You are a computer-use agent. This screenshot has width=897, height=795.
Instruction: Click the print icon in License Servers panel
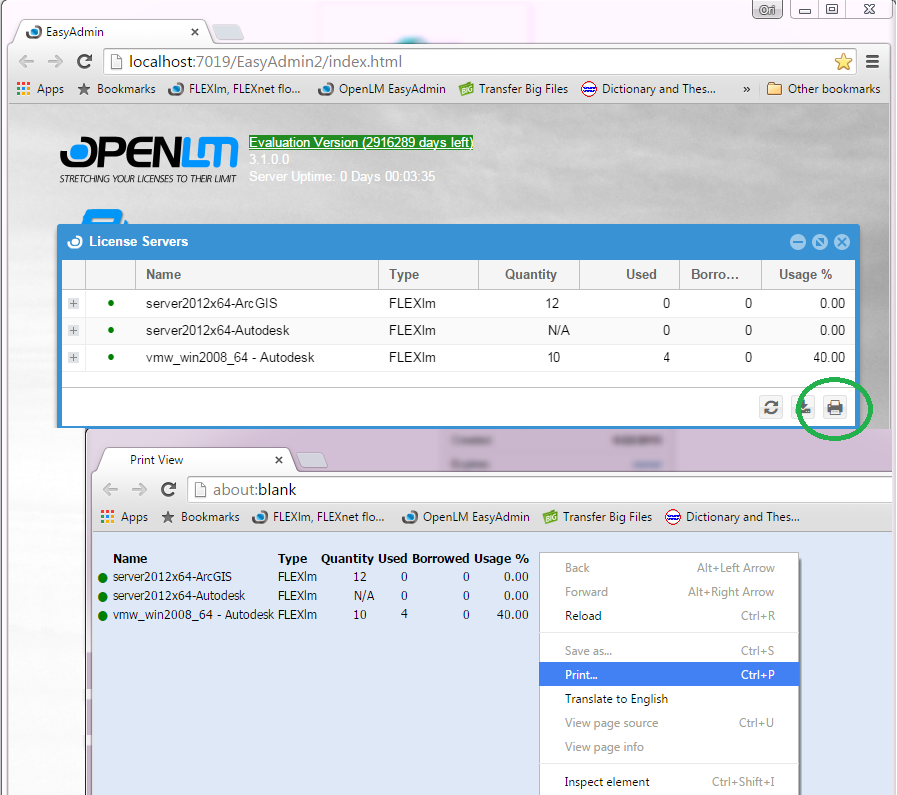tap(834, 407)
